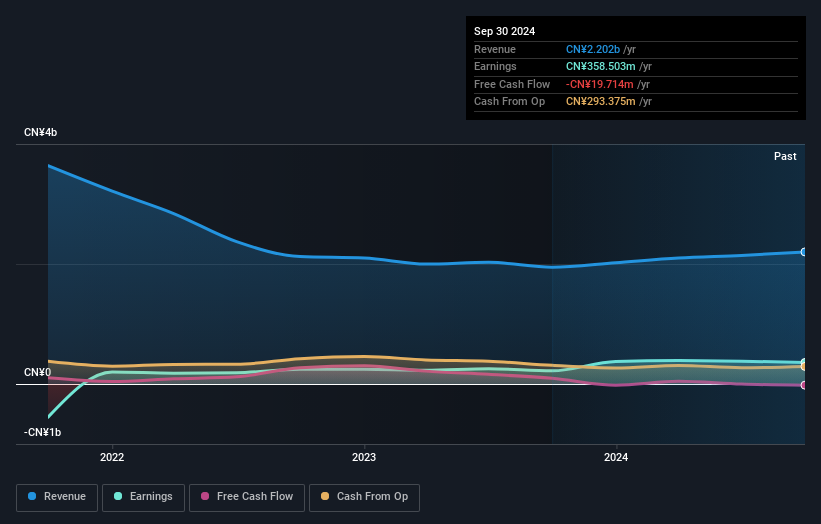Click the CN¥358.503m earnings value
This screenshot has width=821, height=524.
[601, 66]
